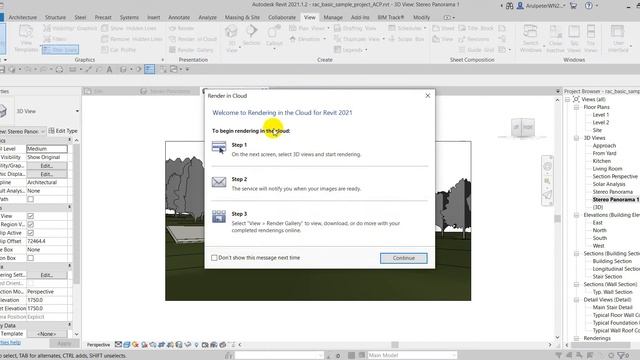Open the Architecture ribbon tab
Image resolution: width=640 pixels, height=360 pixels.
coord(22,18)
